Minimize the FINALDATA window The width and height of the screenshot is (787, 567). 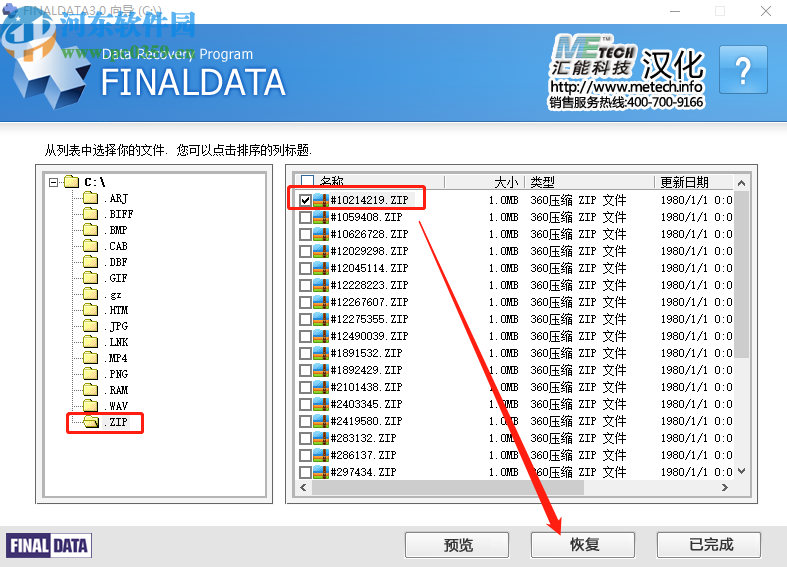675,11
